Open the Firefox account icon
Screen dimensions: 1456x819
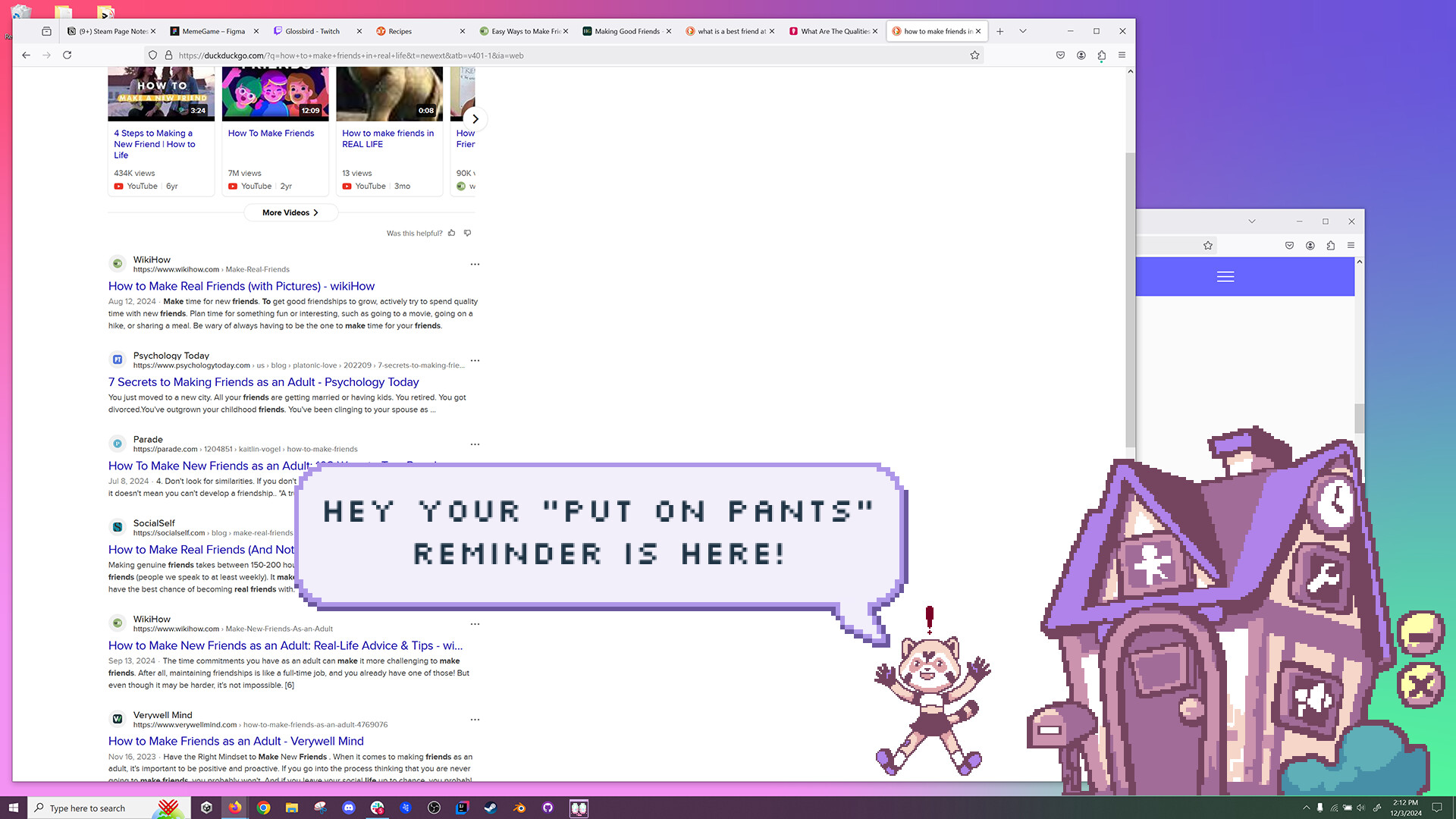tap(1081, 55)
